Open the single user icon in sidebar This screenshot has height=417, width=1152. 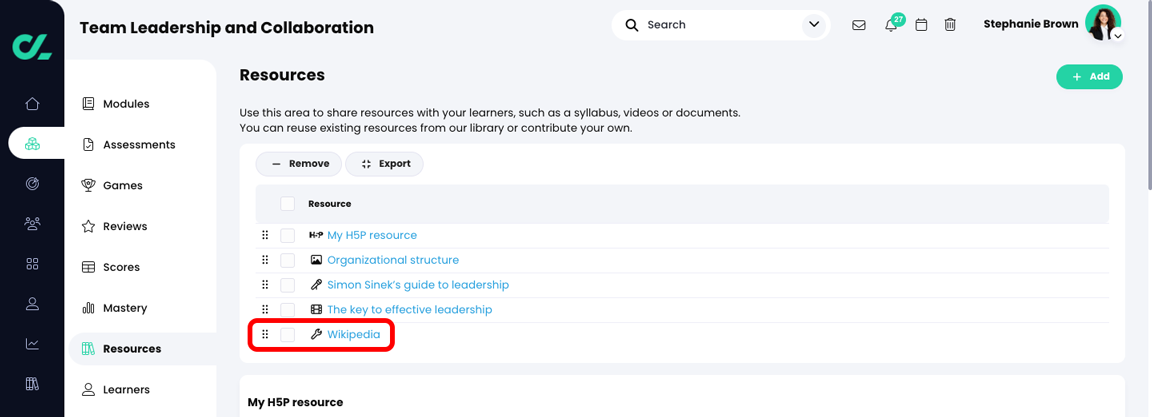pos(32,303)
